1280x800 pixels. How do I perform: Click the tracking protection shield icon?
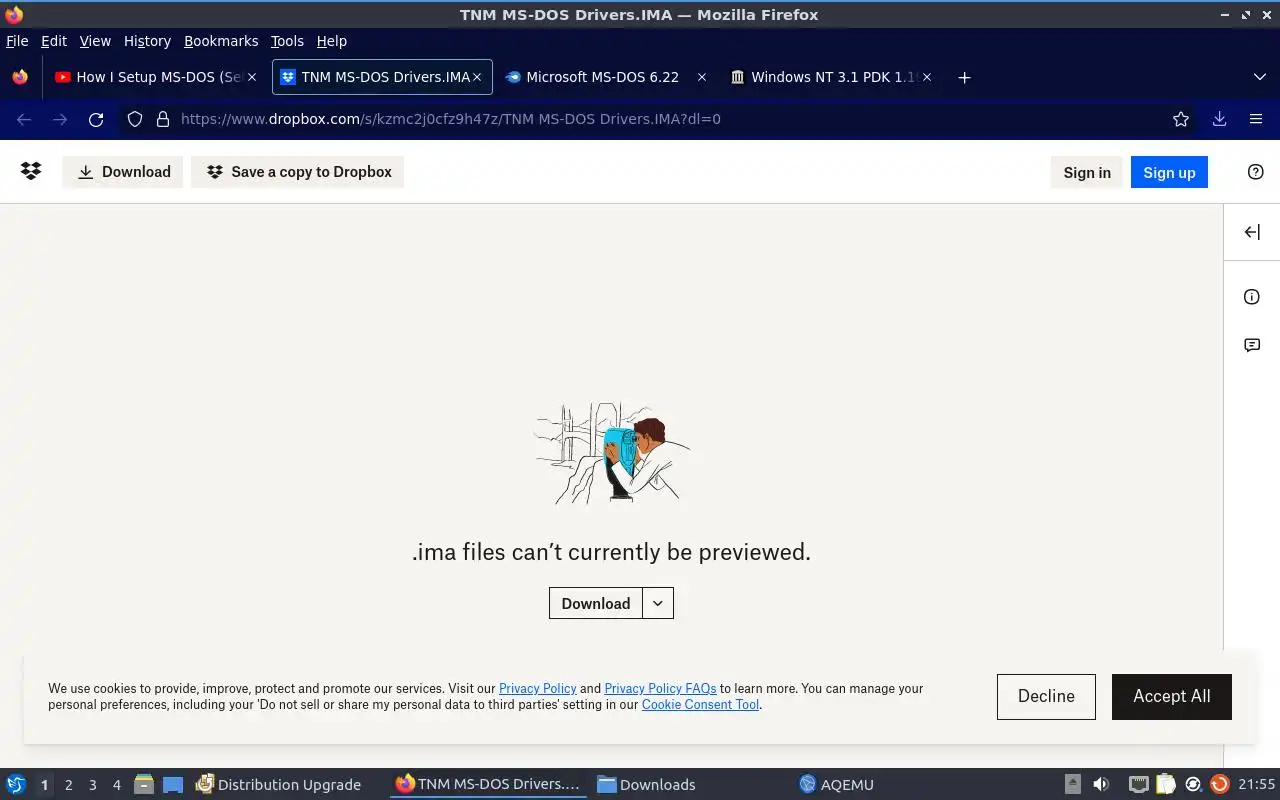pyautogui.click(x=135, y=119)
